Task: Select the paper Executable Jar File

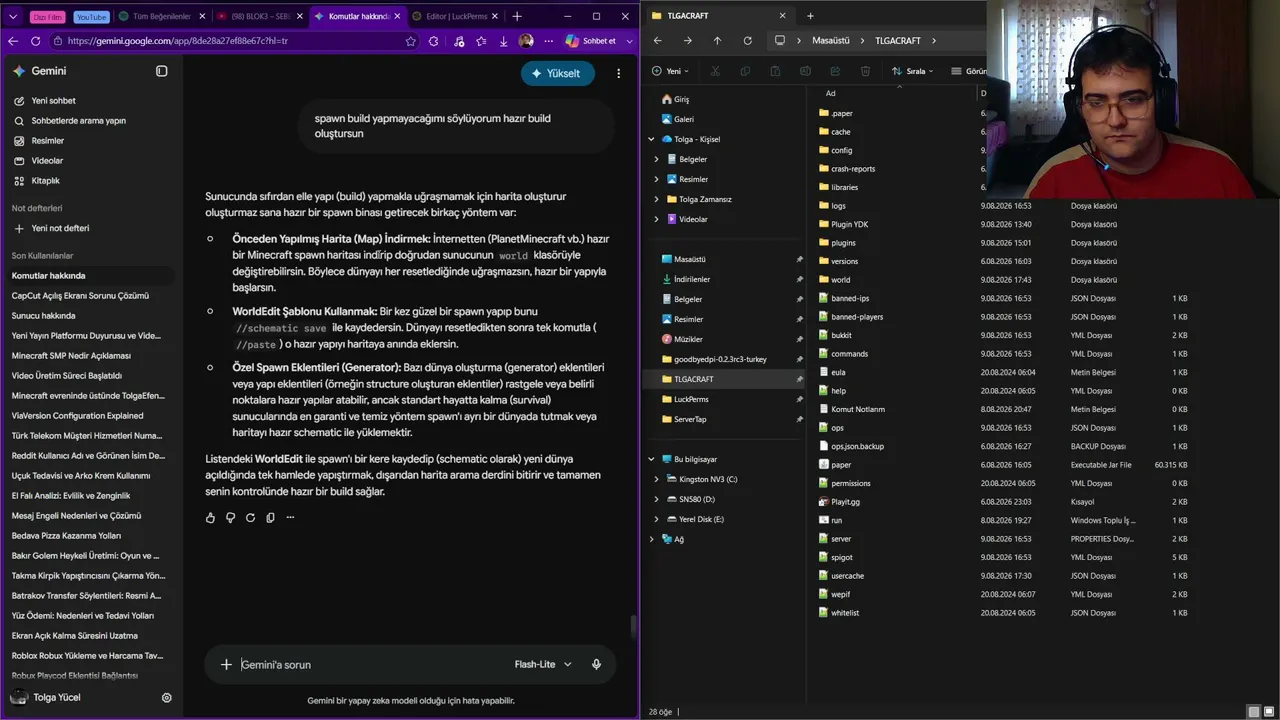Action: (841, 465)
